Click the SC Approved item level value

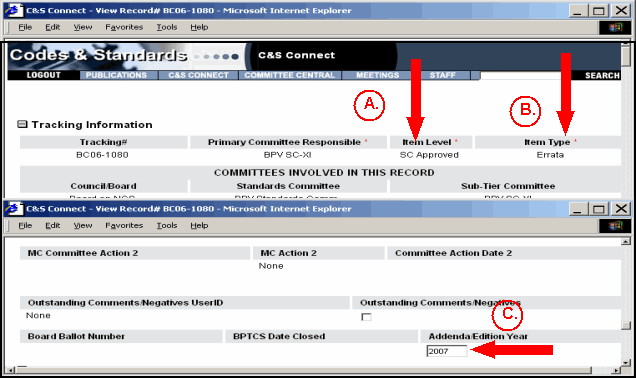point(429,155)
